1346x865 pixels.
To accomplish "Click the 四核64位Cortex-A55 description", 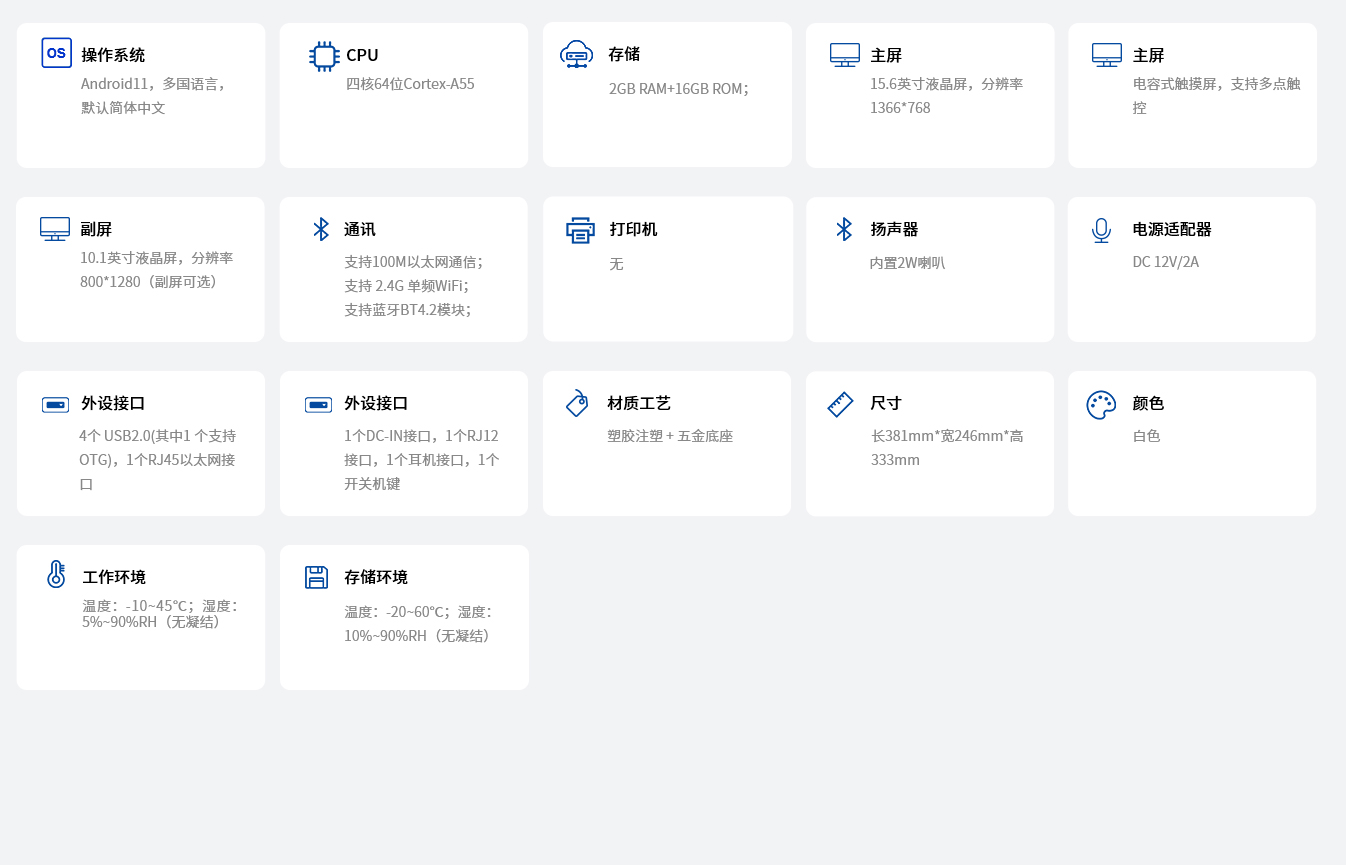I will tap(410, 84).
